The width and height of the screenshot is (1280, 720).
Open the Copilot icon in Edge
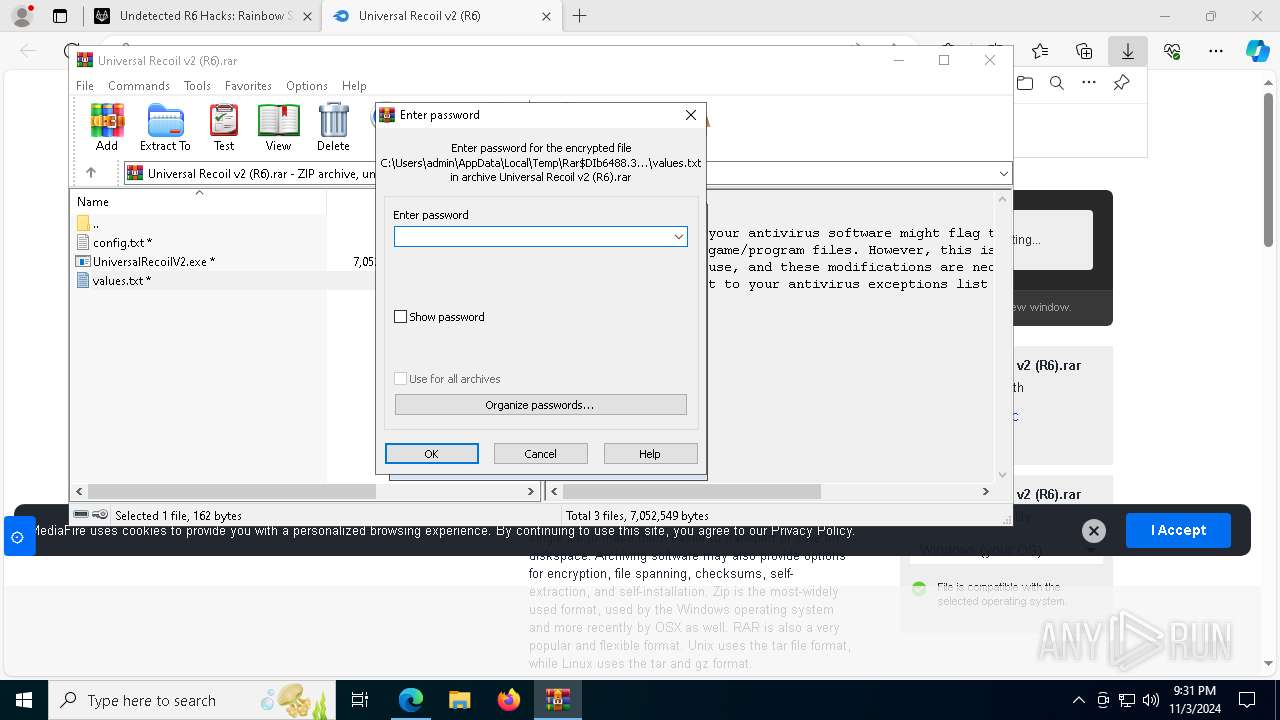(1257, 51)
